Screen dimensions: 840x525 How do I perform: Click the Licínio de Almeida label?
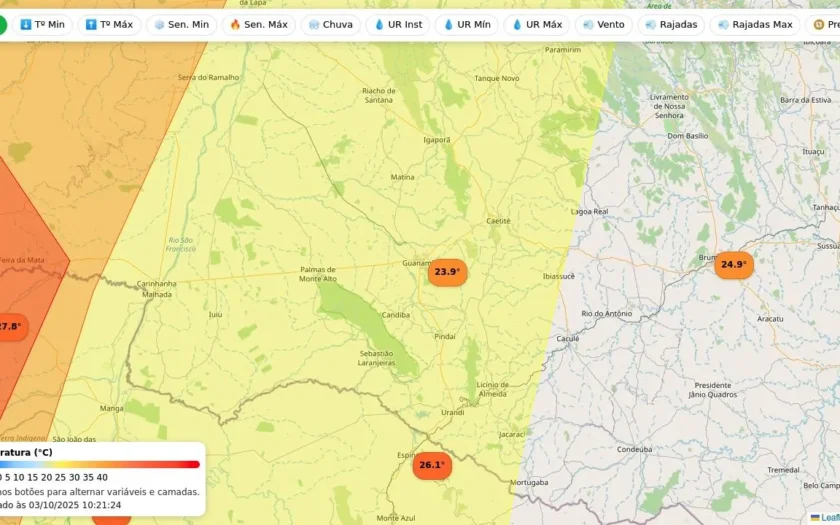492,389
